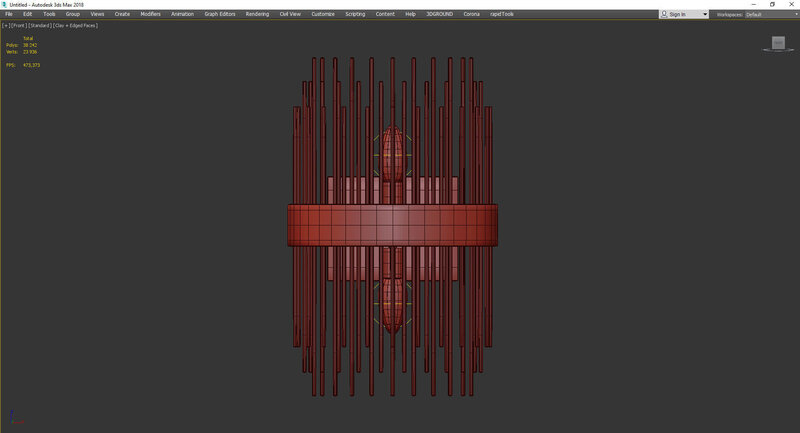
Task: Open the File menu
Action: 9,14
